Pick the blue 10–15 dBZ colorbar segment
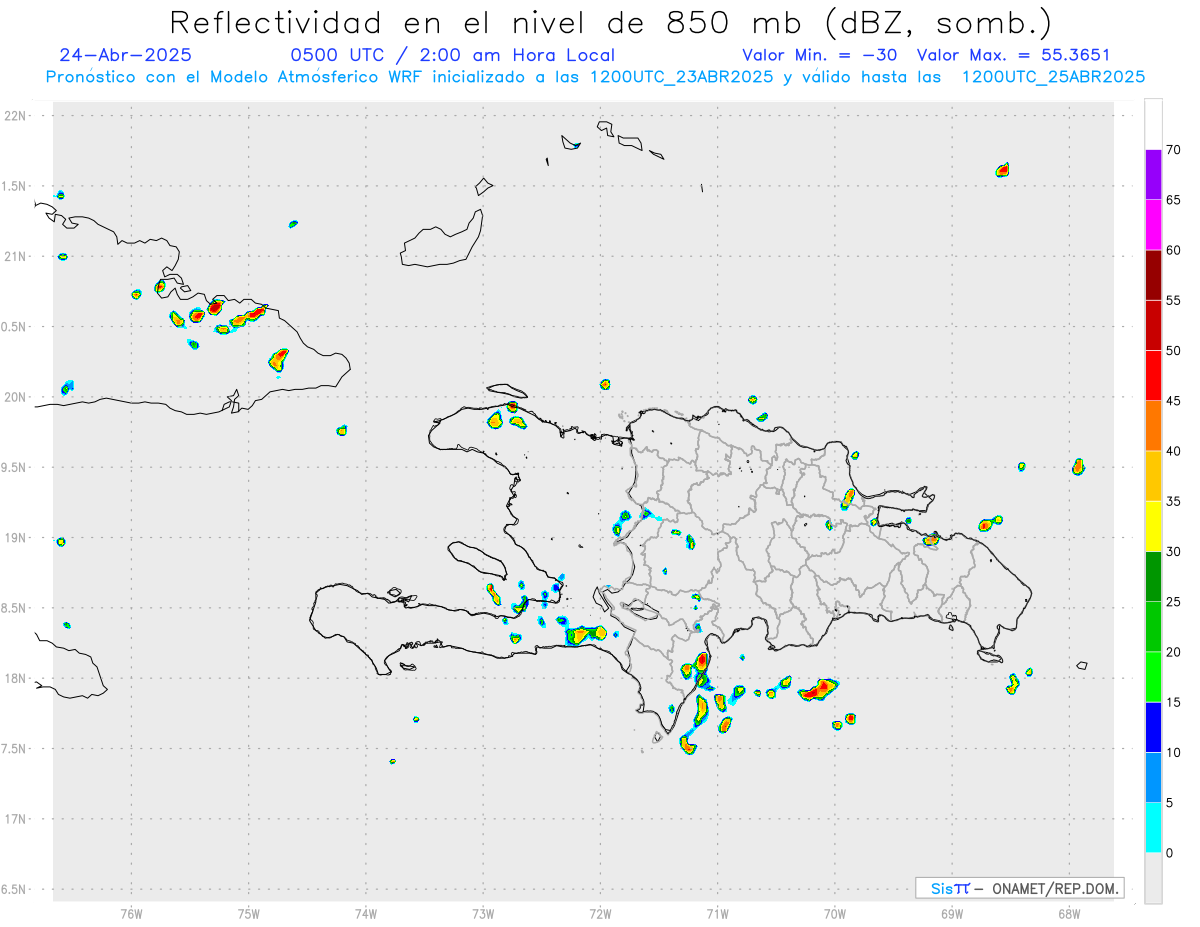The width and height of the screenshot is (1200, 927). click(1153, 727)
